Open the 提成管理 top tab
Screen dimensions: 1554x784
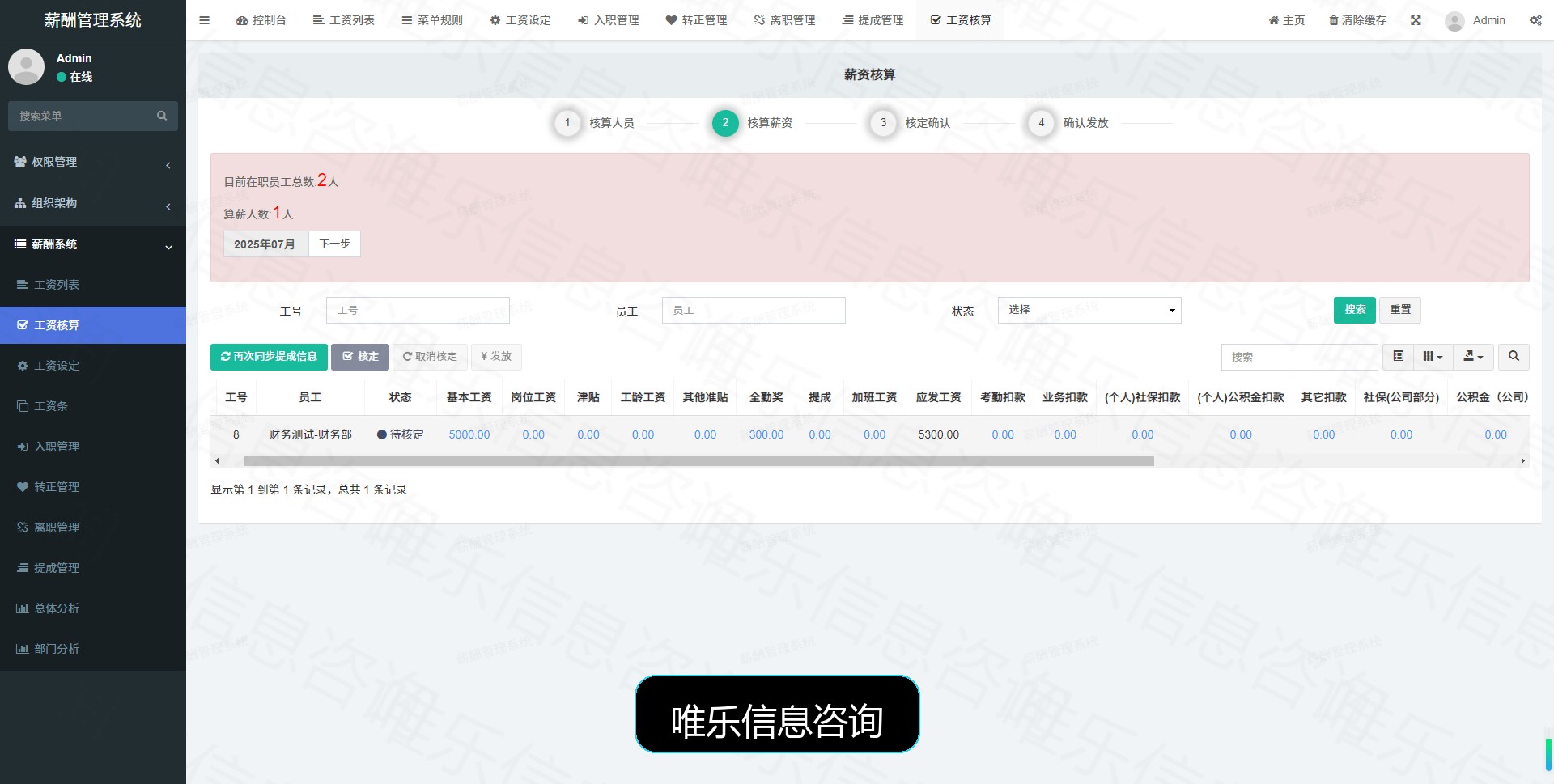click(873, 20)
